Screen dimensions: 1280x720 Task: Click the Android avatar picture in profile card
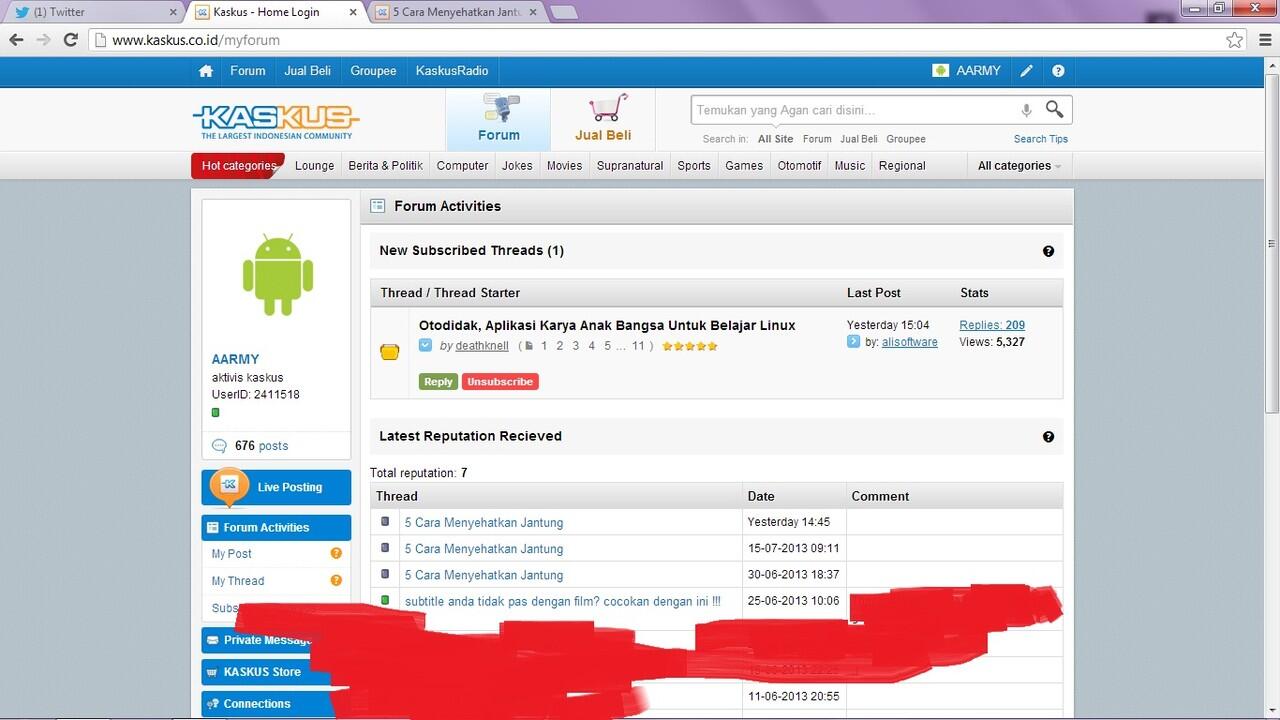click(278, 275)
